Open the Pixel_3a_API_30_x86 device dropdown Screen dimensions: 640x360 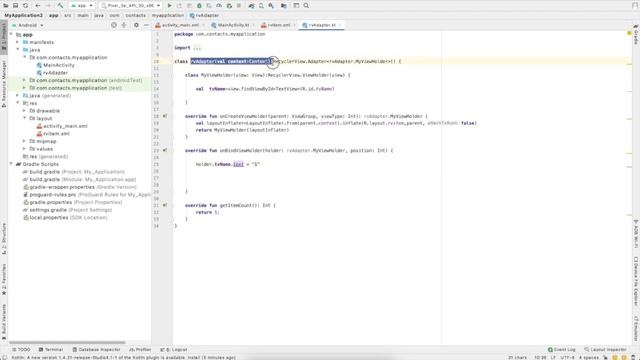click(x=131, y=6)
